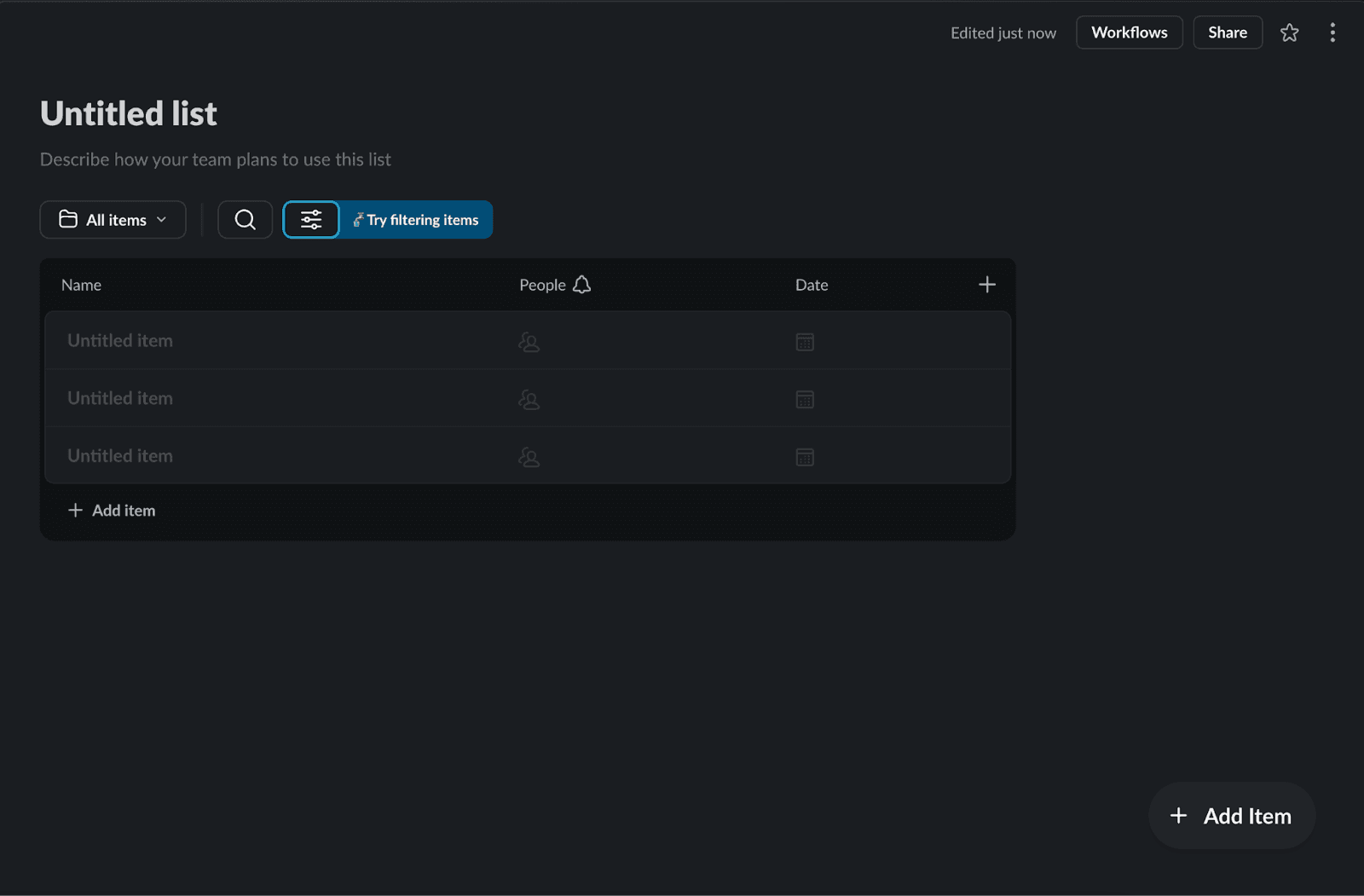1364x896 pixels.
Task: Open the three-dot more options menu
Action: click(x=1332, y=32)
